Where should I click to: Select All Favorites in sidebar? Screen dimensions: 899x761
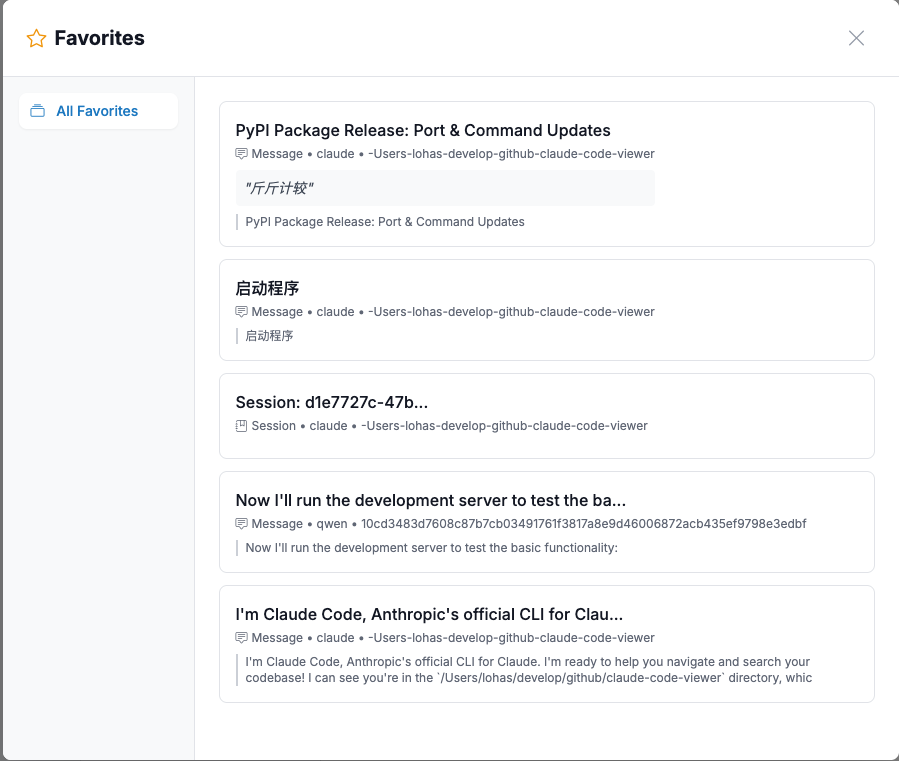point(98,111)
